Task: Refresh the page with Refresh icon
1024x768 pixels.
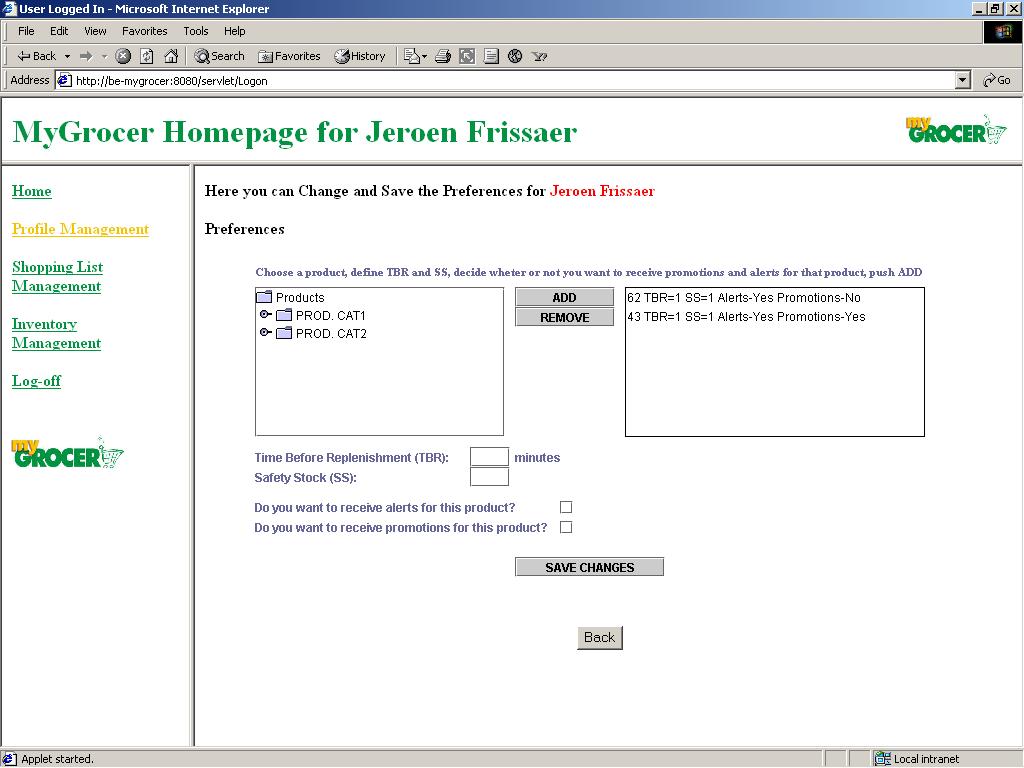Action: pos(147,56)
